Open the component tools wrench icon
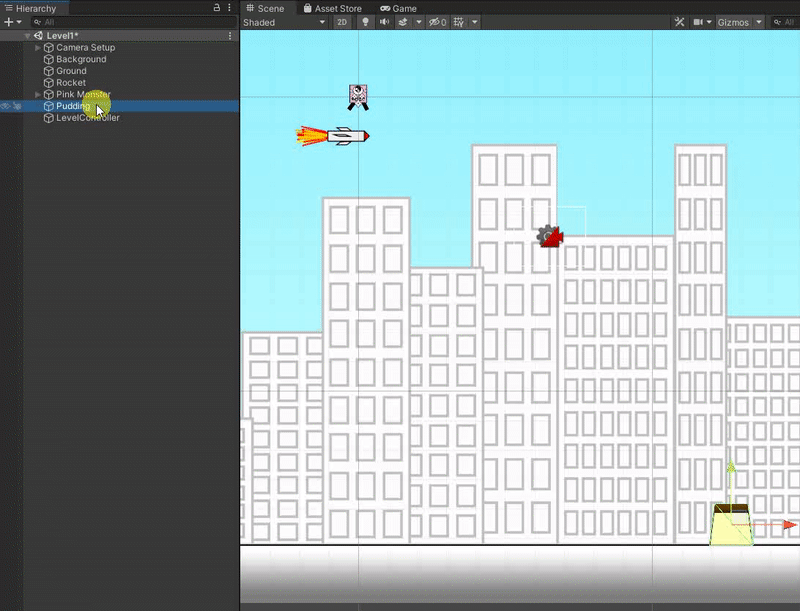 [x=679, y=22]
